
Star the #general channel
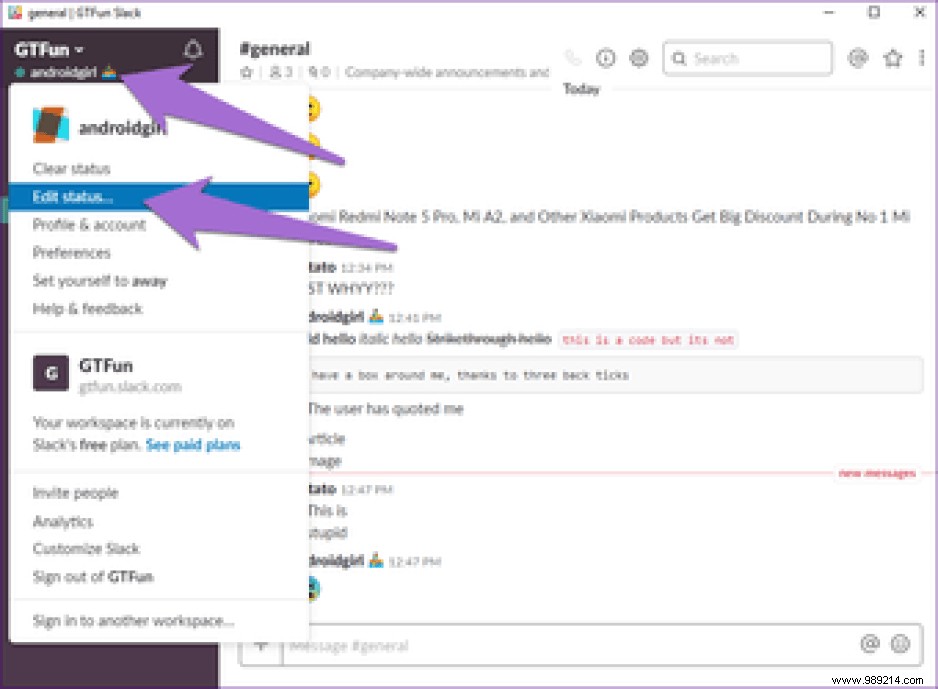pos(245,72)
